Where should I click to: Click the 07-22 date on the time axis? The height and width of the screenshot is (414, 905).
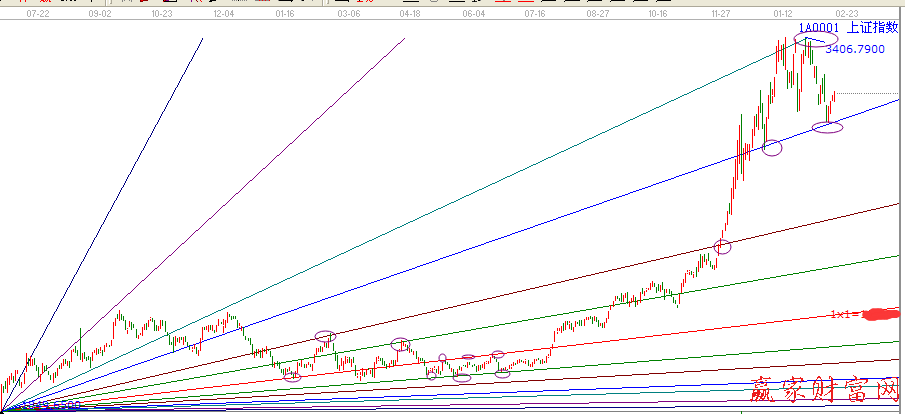pos(38,15)
